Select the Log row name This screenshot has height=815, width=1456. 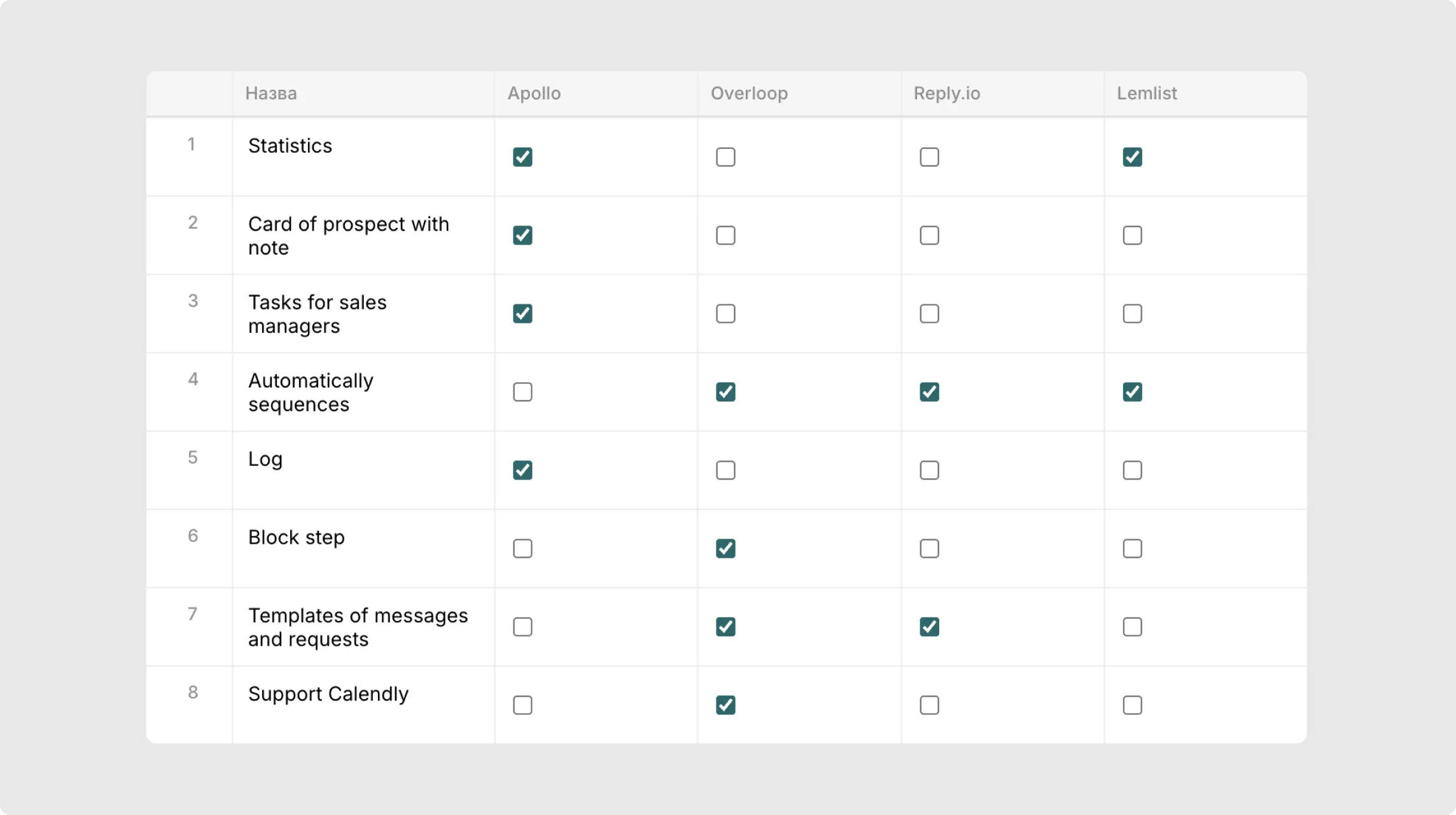265,460
